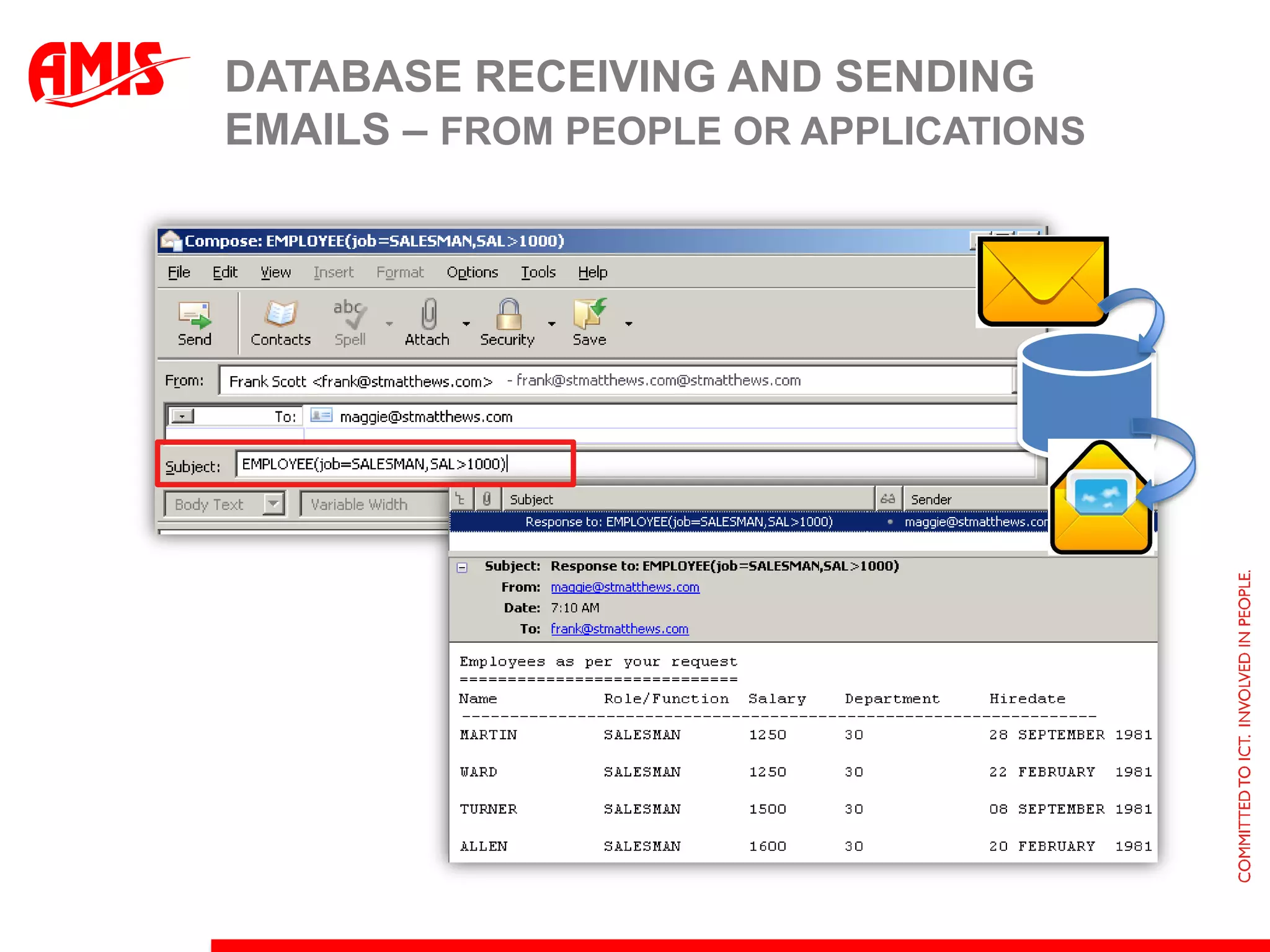
Task: Open the Help menu
Action: 593,272
